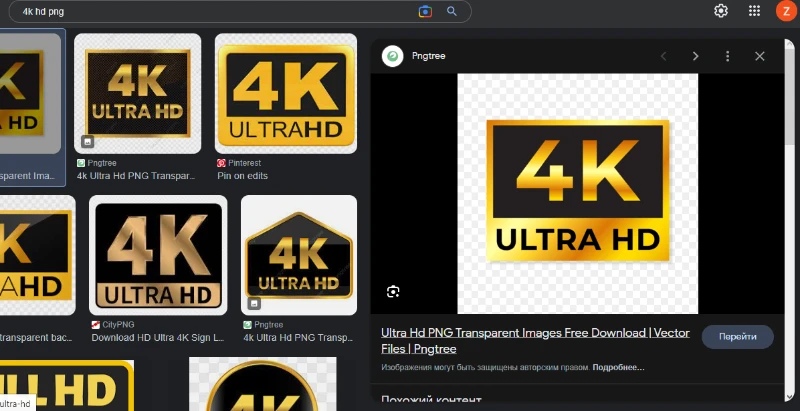Open the settings gear icon
The width and height of the screenshot is (800, 411).
720,11
